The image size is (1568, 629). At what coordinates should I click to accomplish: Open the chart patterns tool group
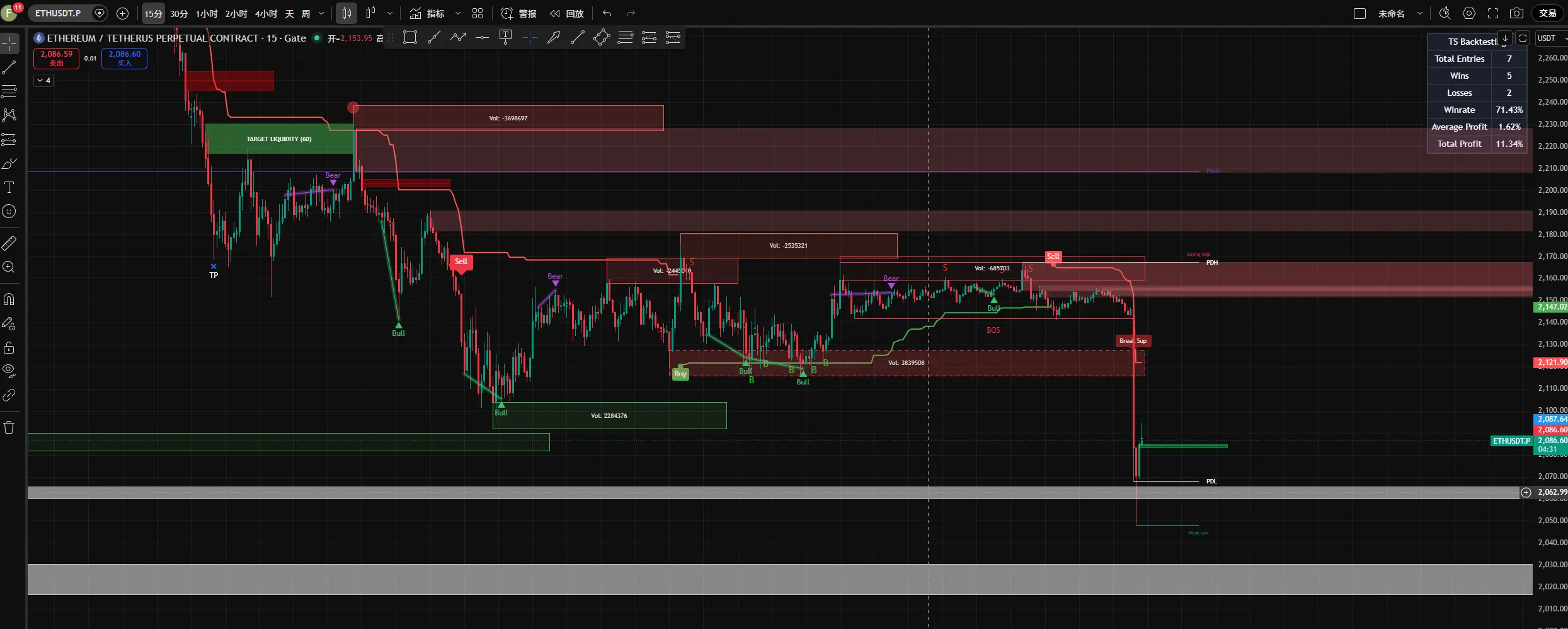coord(9,115)
